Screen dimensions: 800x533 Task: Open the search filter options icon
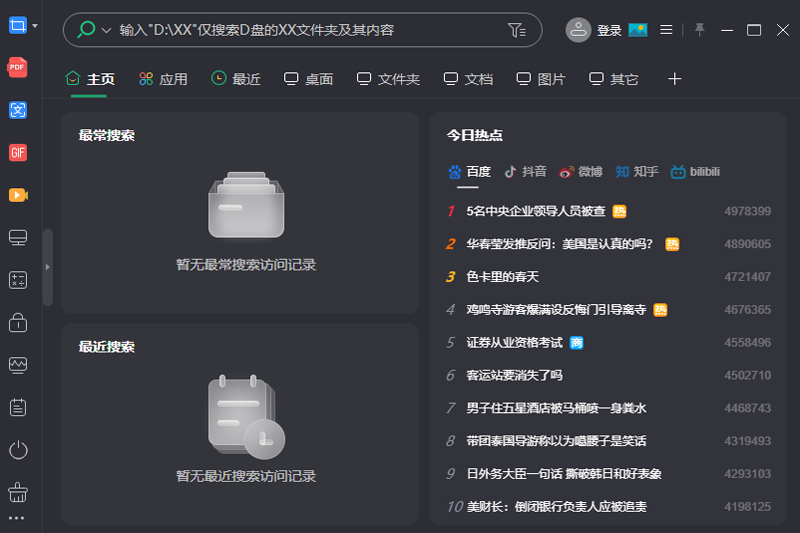click(517, 30)
